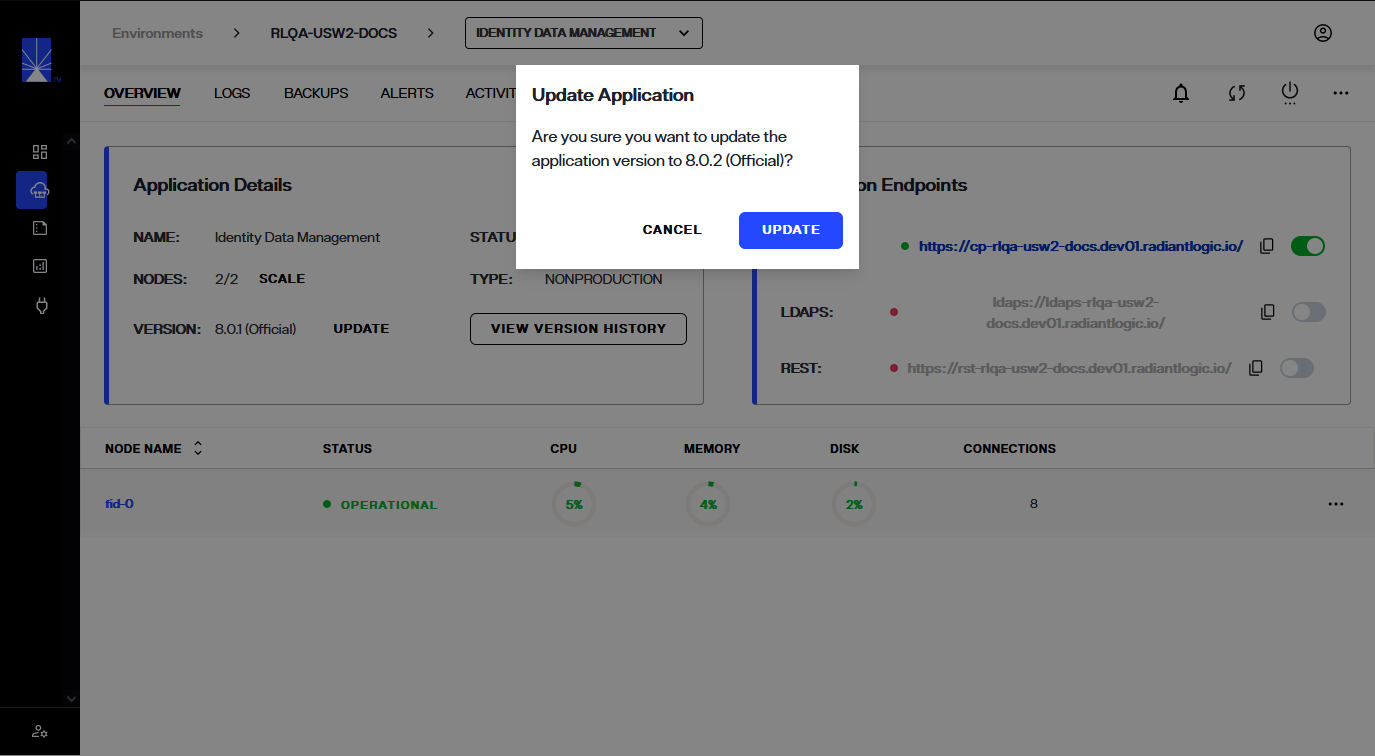Enable the LDAPS endpoint toggle
The width and height of the screenshot is (1375, 756).
[x=1308, y=312]
